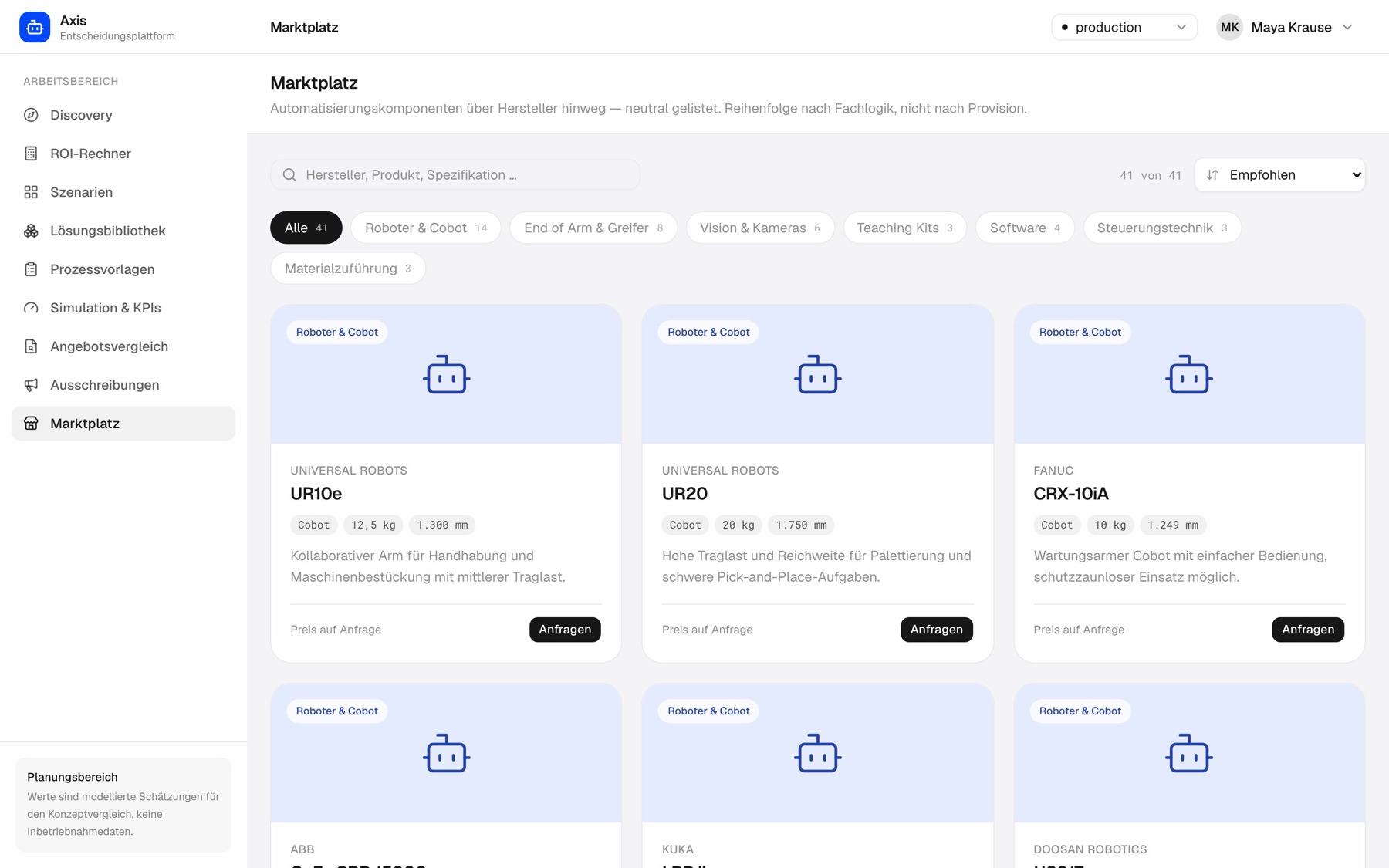
Task: Focus the Hersteller, Produkt search field
Action: pos(455,175)
